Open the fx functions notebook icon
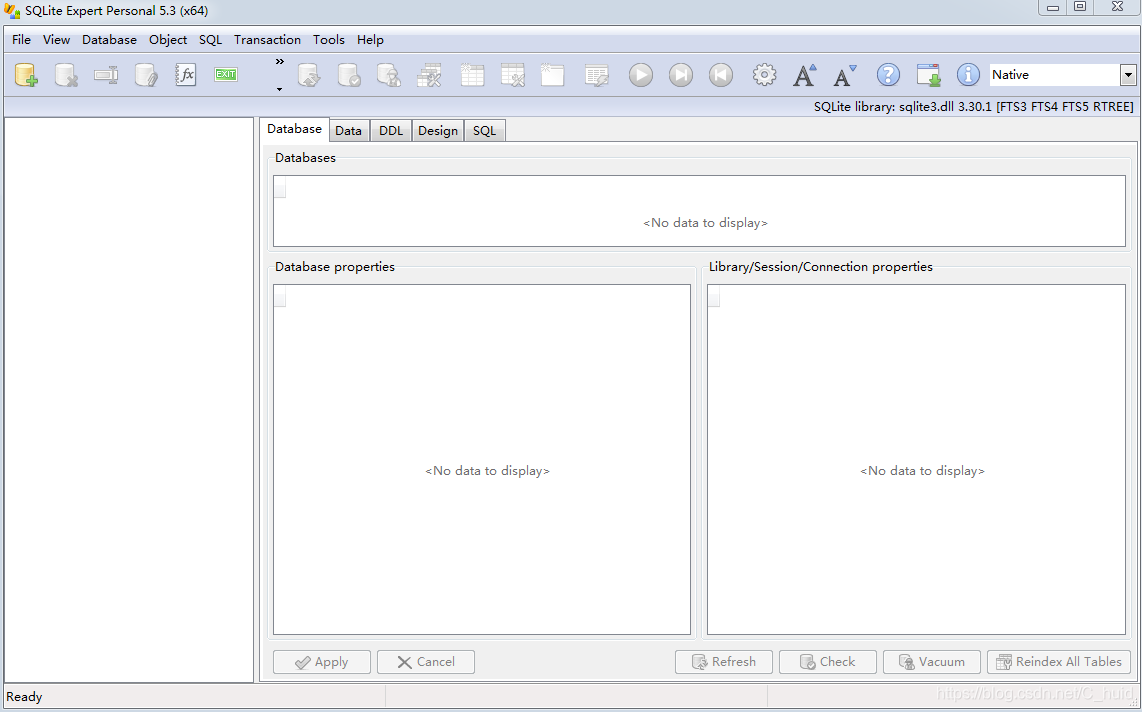 (x=186, y=75)
